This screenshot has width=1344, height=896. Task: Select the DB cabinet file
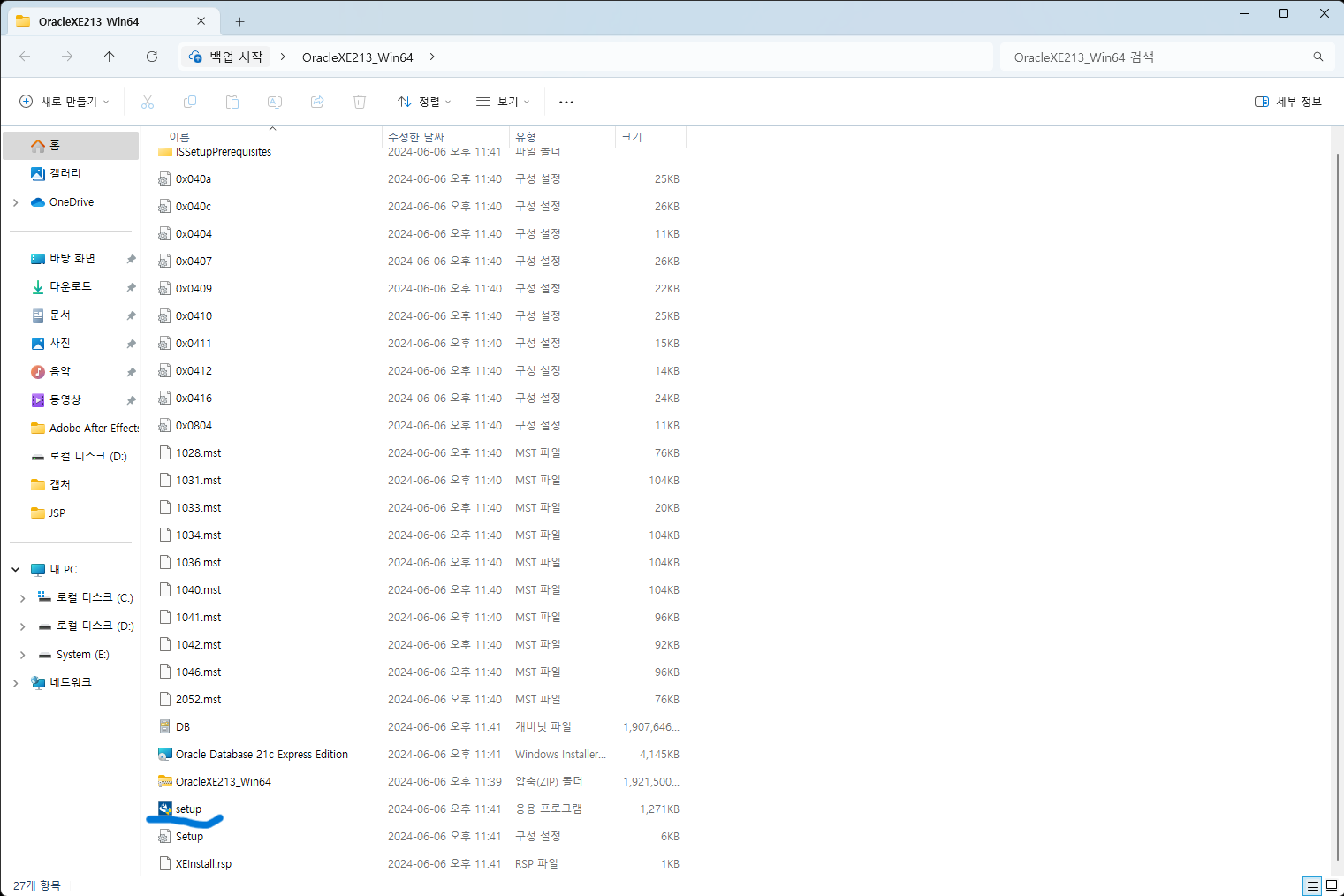coord(420,726)
